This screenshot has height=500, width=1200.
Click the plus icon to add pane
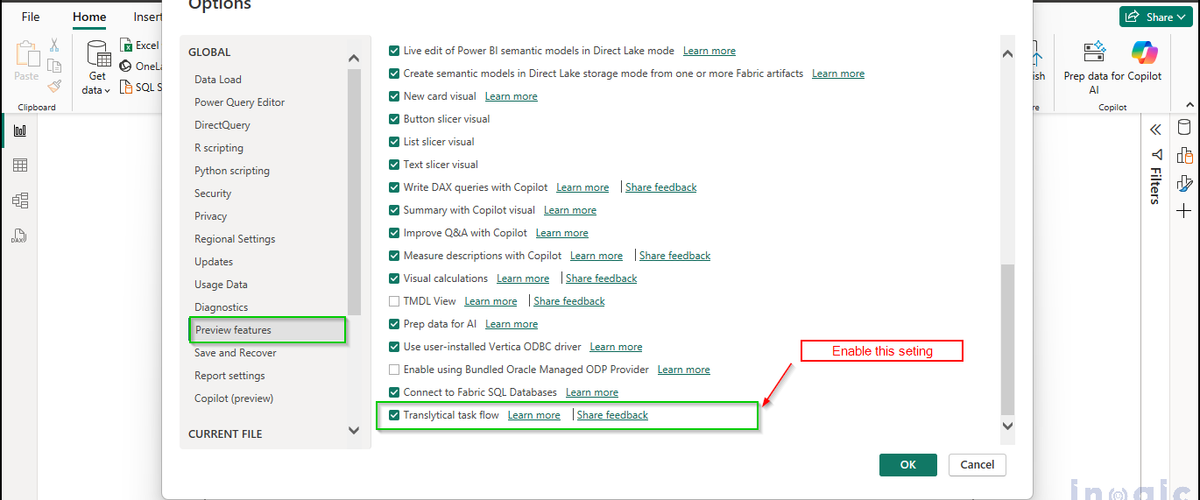click(1185, 211)
